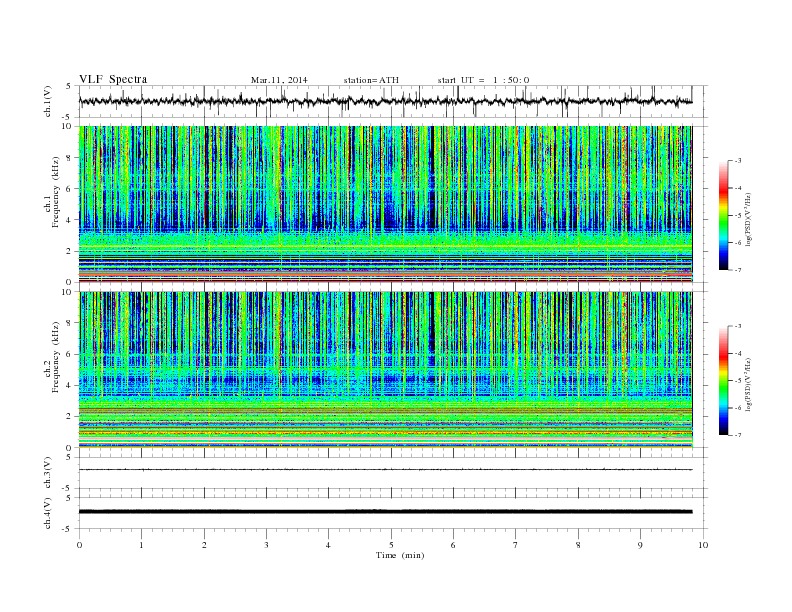Click the "ch.1 Frequency (kHz)" axis label
The width and height of the screenshot is (792, 612).
point(53,204)
